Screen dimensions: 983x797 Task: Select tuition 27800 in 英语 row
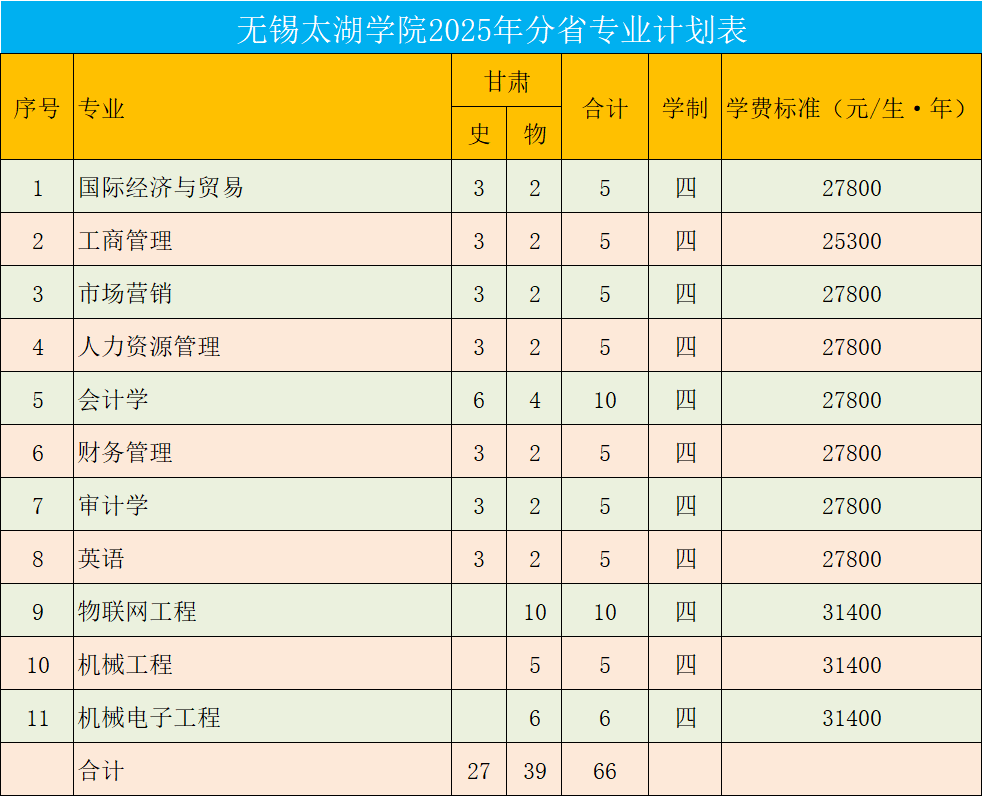click(x=851, y=559)
